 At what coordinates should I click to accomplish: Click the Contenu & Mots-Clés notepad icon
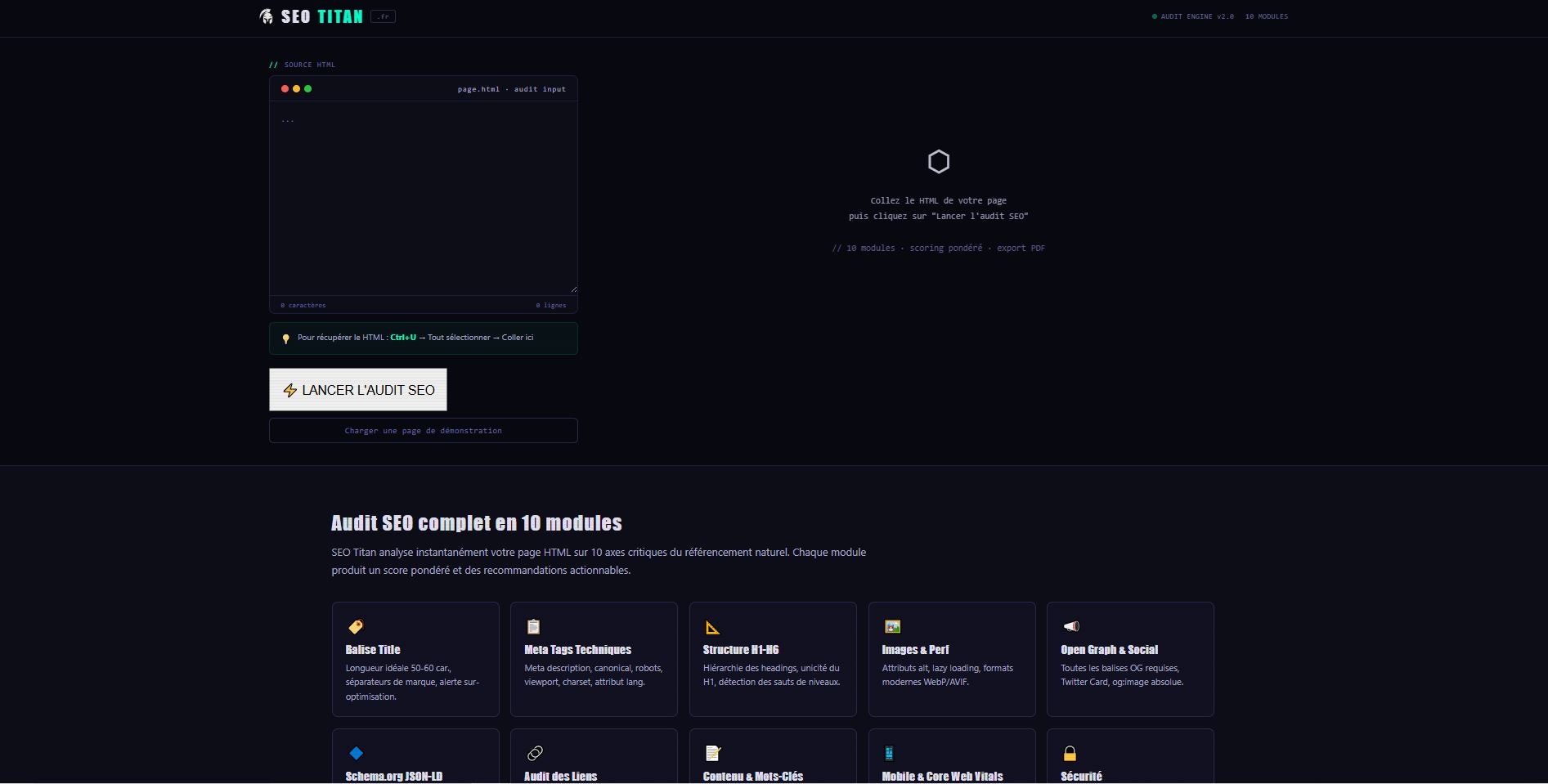click(x=712, y=753)
